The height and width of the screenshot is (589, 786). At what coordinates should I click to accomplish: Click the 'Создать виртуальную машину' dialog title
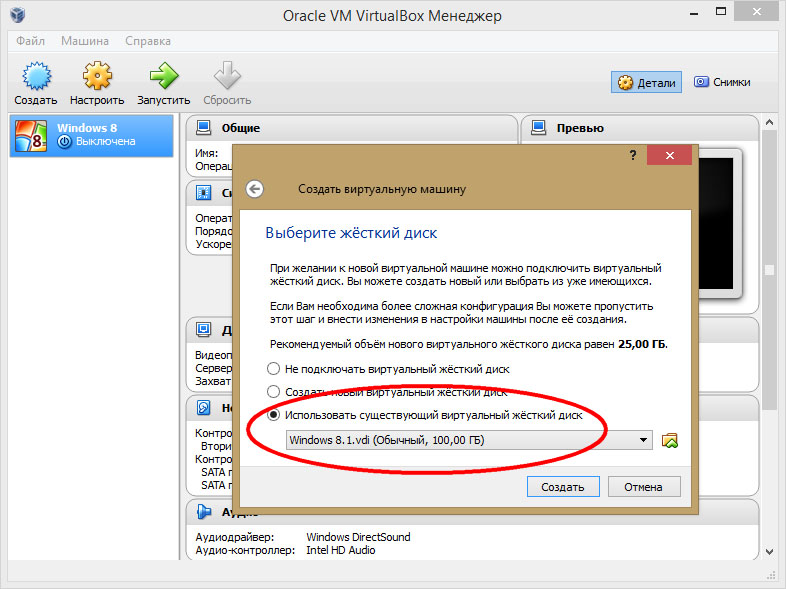(382, 189)
